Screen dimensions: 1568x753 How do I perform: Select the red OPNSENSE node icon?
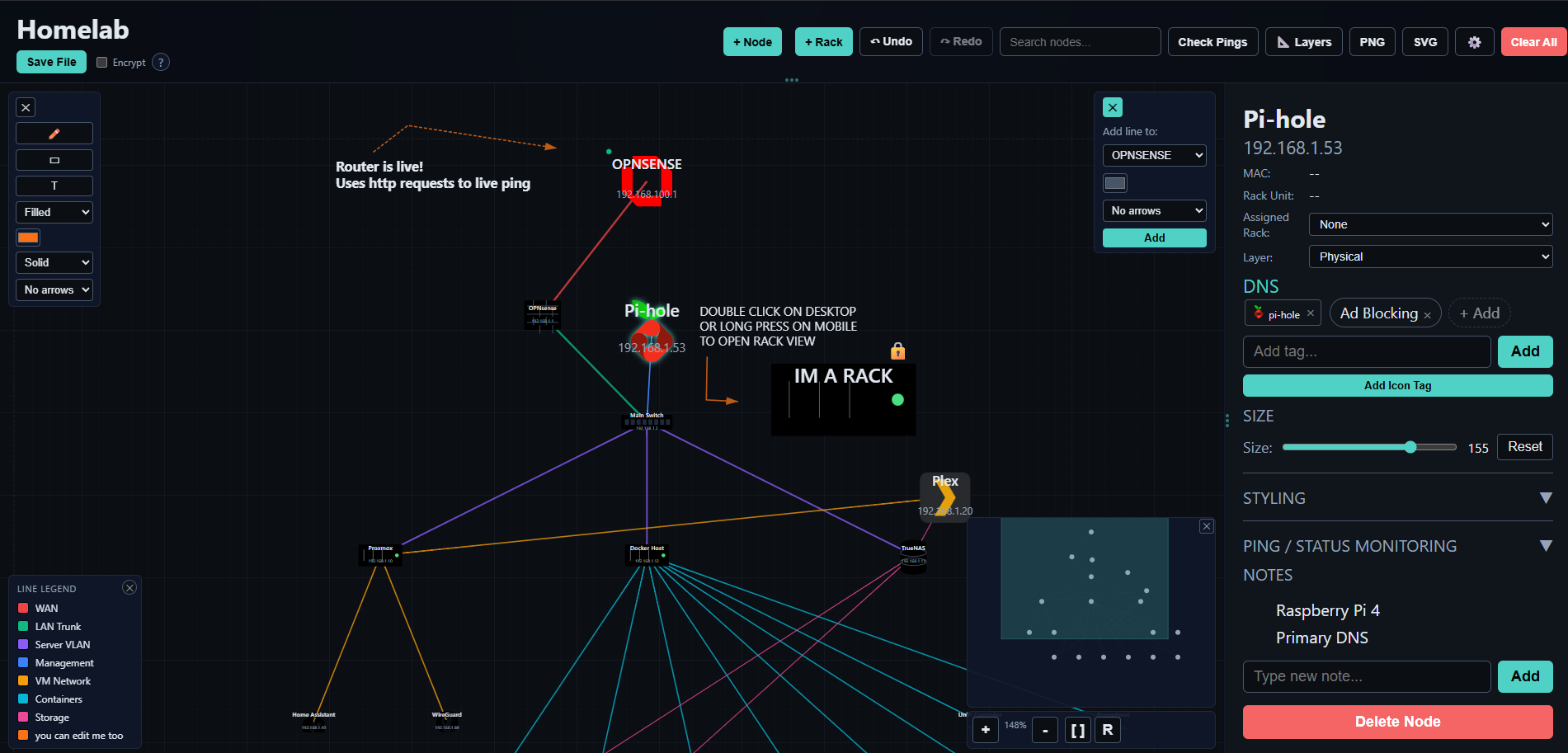647,181
